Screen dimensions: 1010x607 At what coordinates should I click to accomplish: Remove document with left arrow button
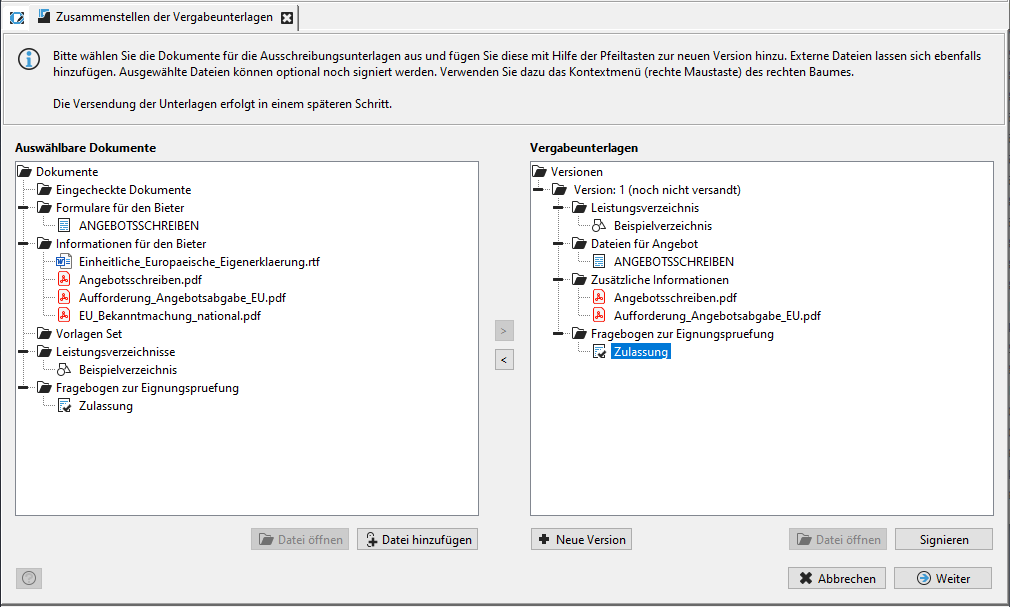click(x=504, y=360)
